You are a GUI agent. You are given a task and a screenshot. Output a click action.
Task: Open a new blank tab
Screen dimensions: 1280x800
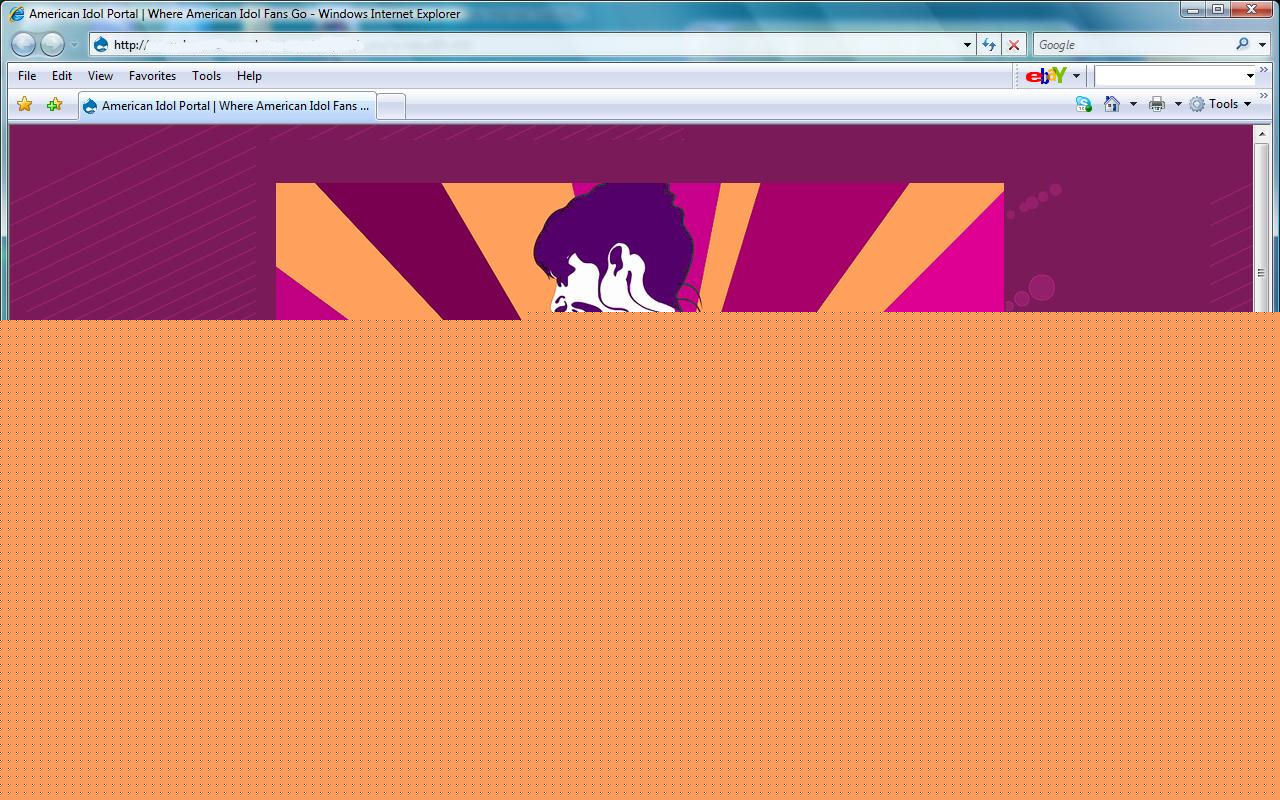(x=391, y=106)
